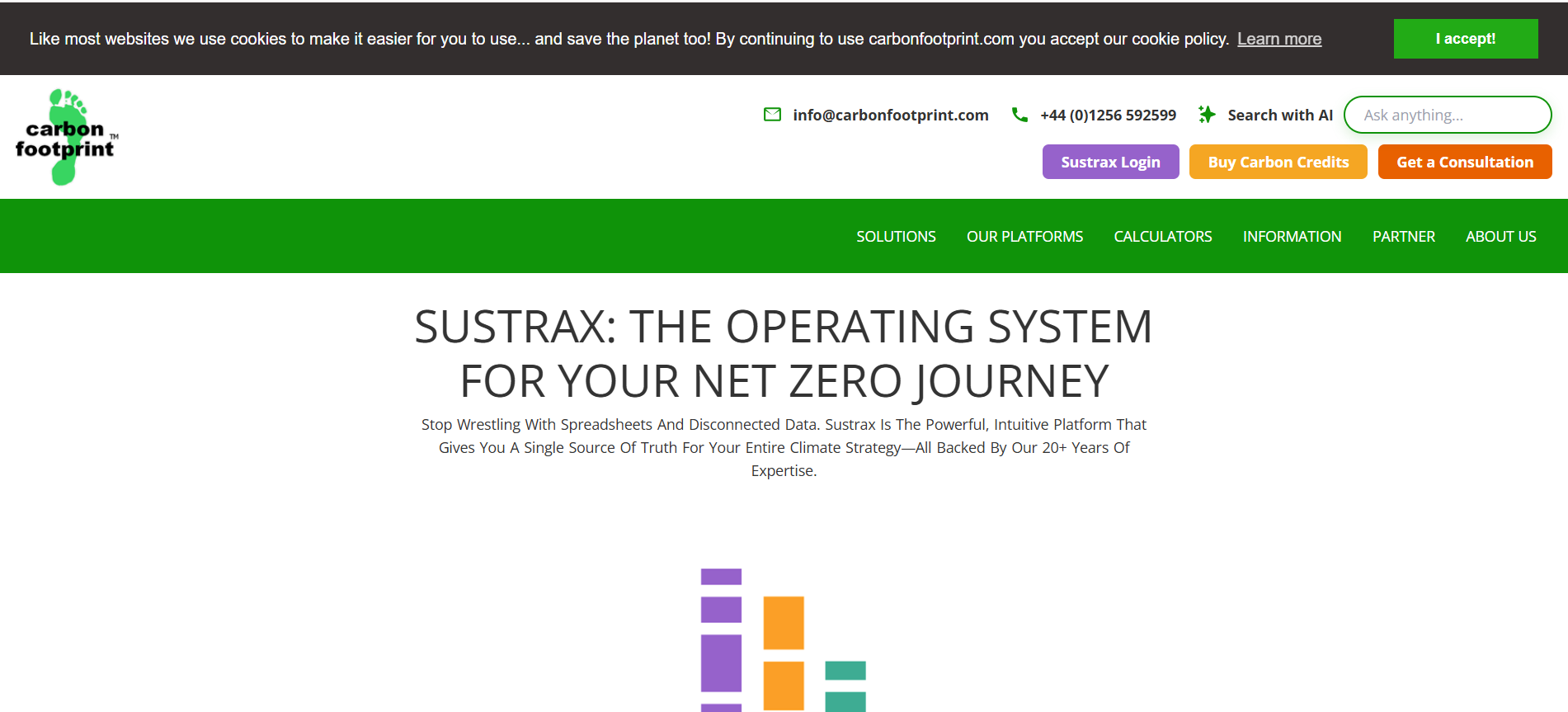The image size is (1568, 712).
Task: Click the Search with AI label
Action: [1280, 115]
